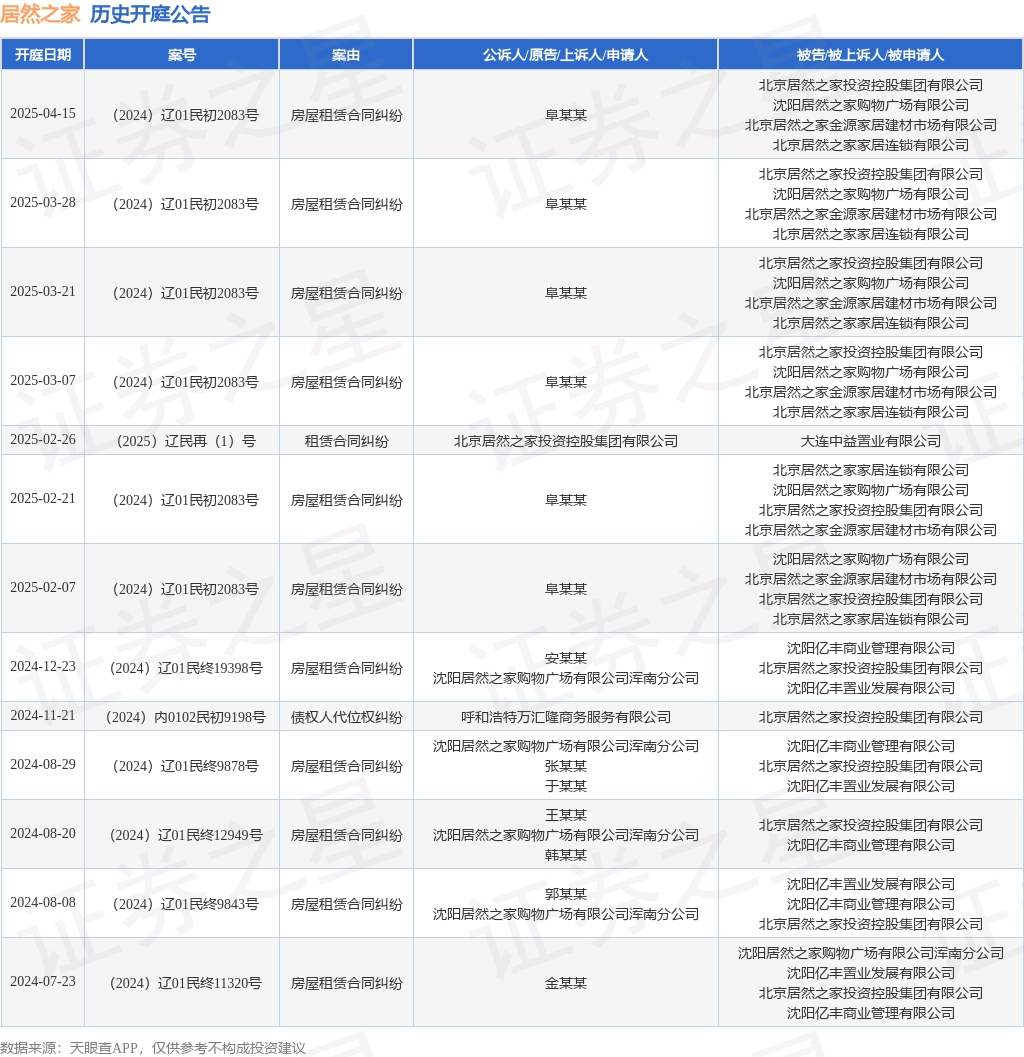Click the 公诉人/原告/上诉人/申请人 column header
Viewport: 1024px width, 1057px height.
click(566, 55)
